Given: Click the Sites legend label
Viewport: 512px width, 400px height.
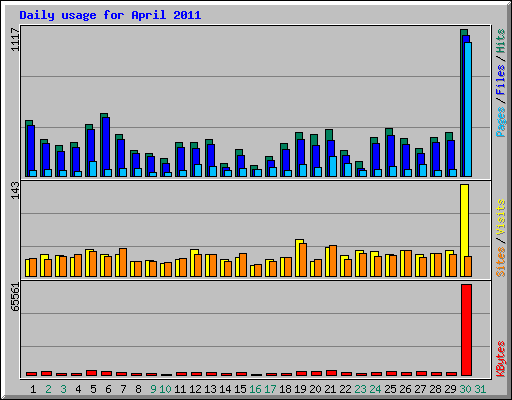Looking at the screenshot, I should pyautogui.click(x=501, y=262).
